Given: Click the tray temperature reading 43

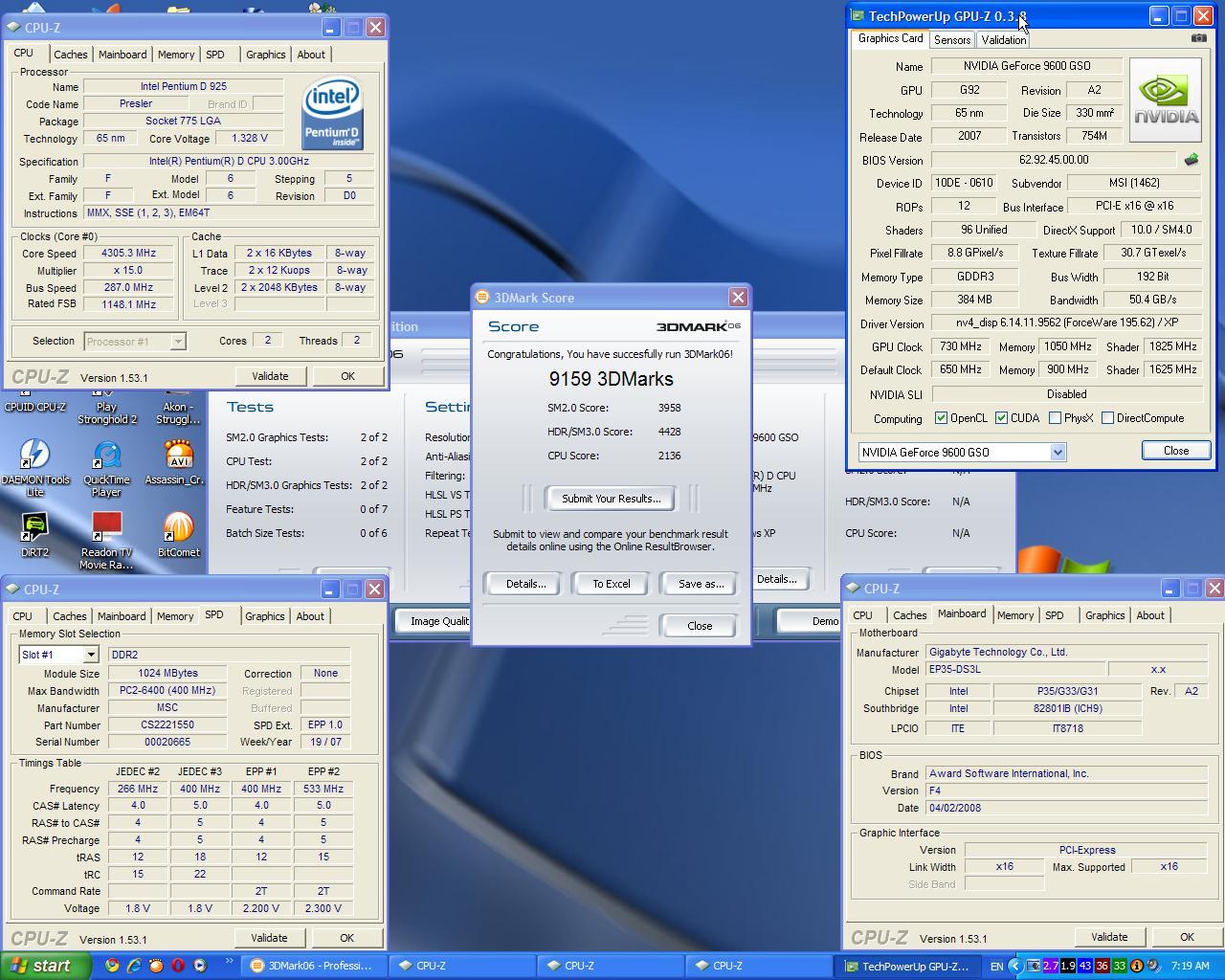Looking at the screenshot, I should click(x=1085, y=966).
